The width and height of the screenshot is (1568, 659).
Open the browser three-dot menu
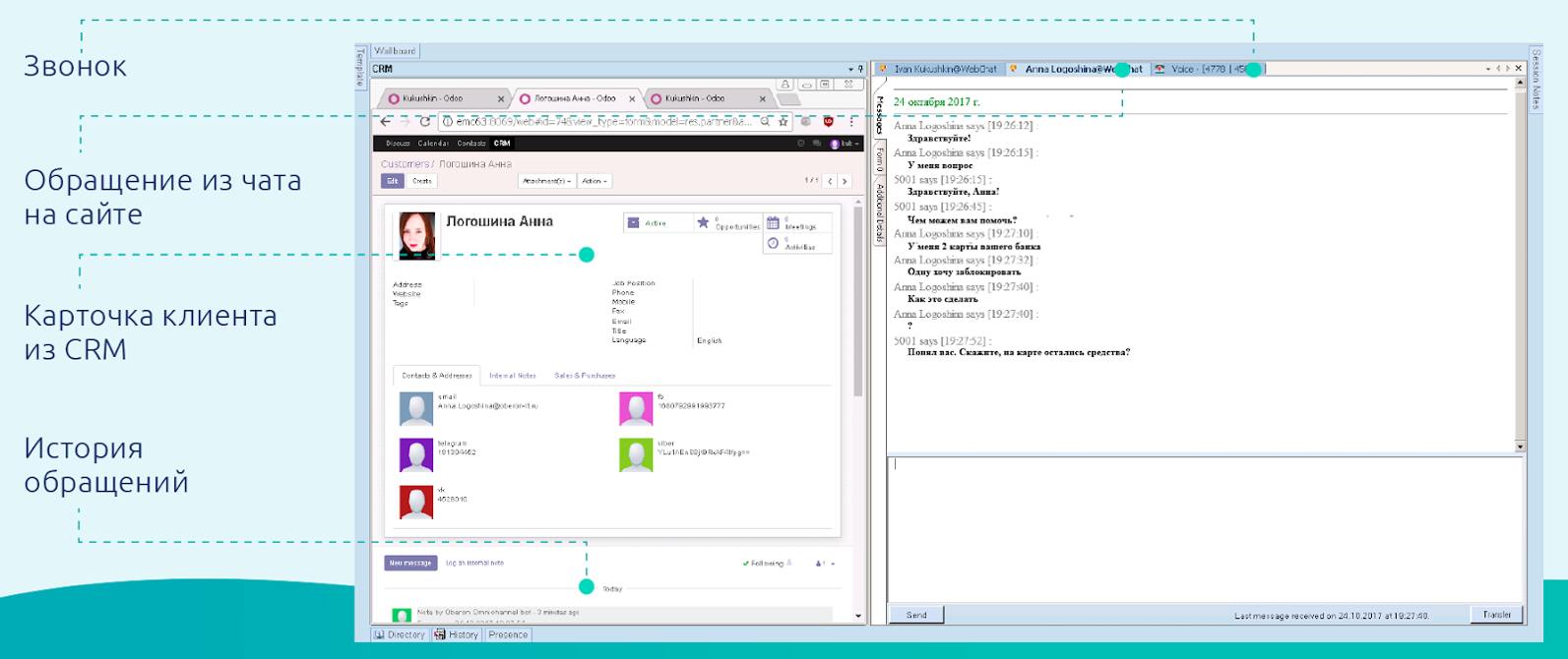(x=851, y=122)
